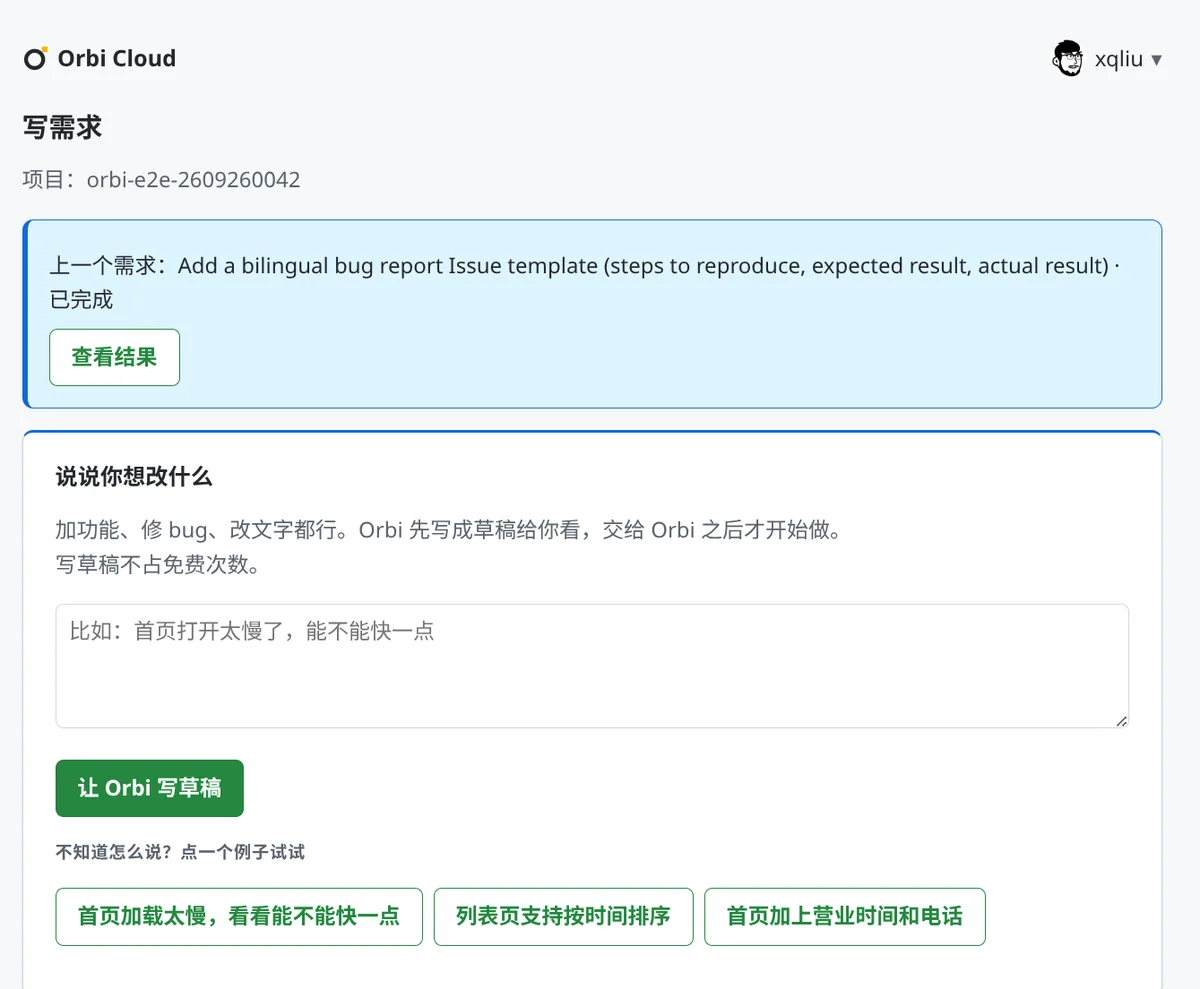Screen dimensions: 1200x989
Task: Click the 已完成 status text
Action: [82, 299]
